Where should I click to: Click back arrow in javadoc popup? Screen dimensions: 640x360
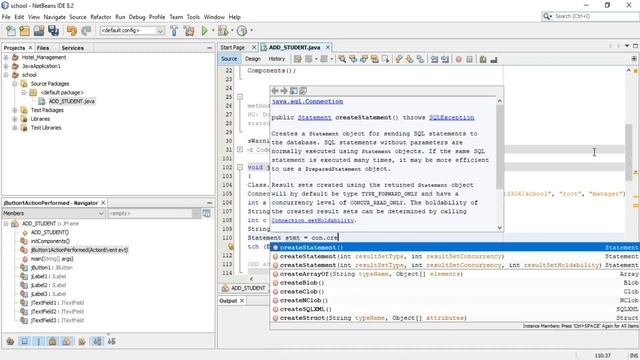(x=275, y=91)
